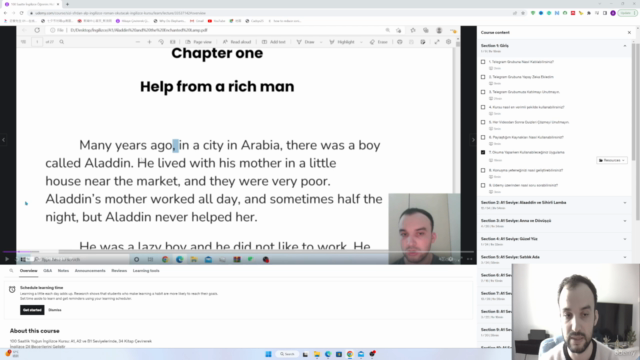
Task: Check lecture 5 Her Videodan Sonra checkbox
Action: point(483,122)
